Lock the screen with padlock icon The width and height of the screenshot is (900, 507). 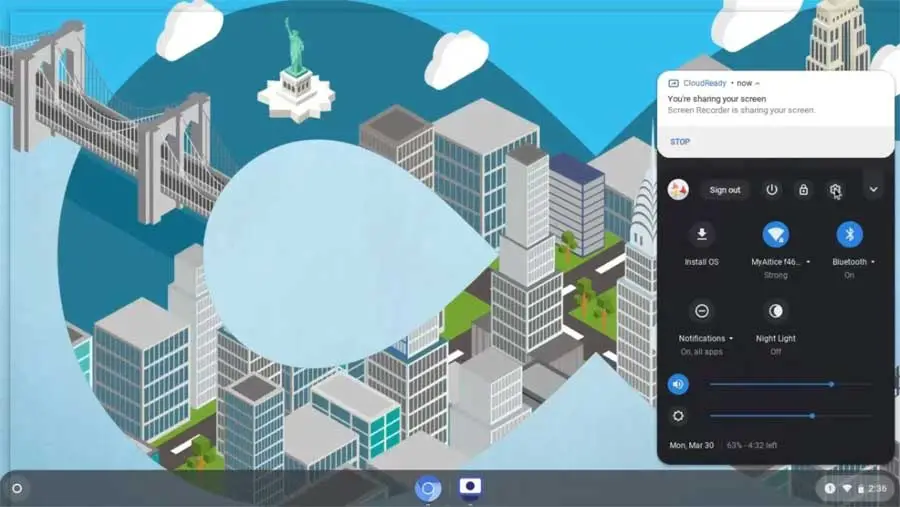click(803, 189)
